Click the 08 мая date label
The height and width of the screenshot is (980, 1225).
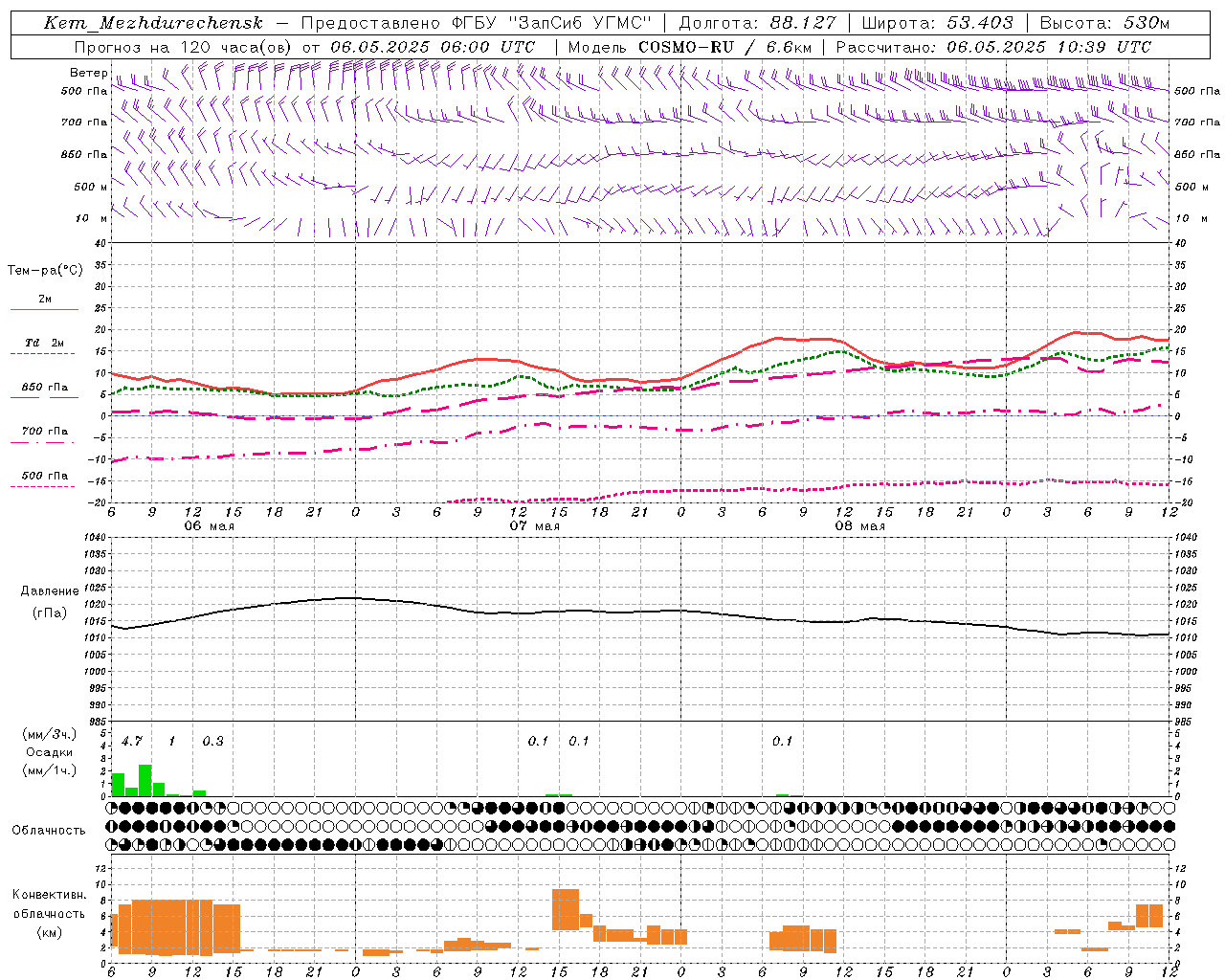(x=859, y=526)
